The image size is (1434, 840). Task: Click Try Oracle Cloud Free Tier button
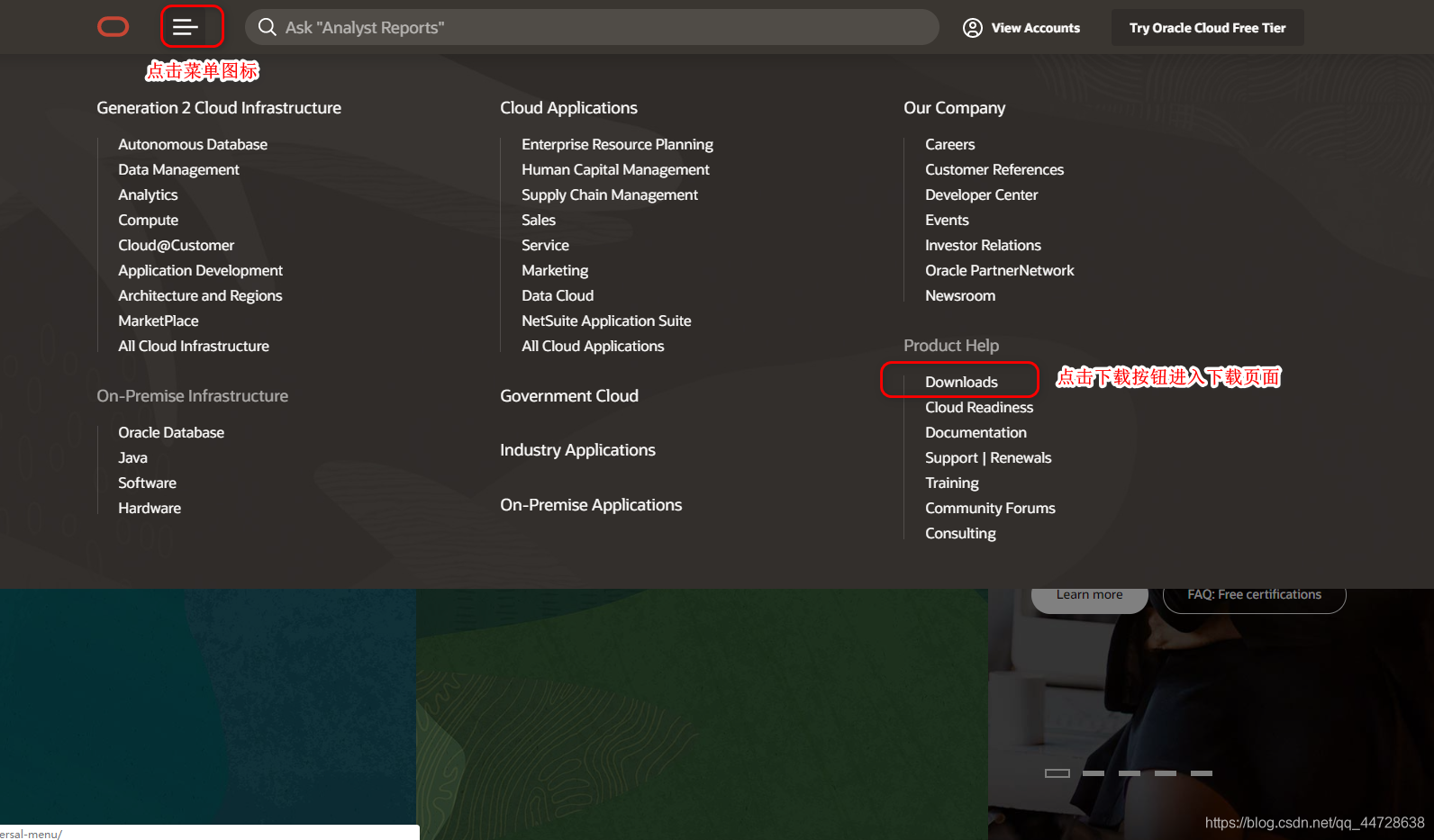[x=1207, y=28]
